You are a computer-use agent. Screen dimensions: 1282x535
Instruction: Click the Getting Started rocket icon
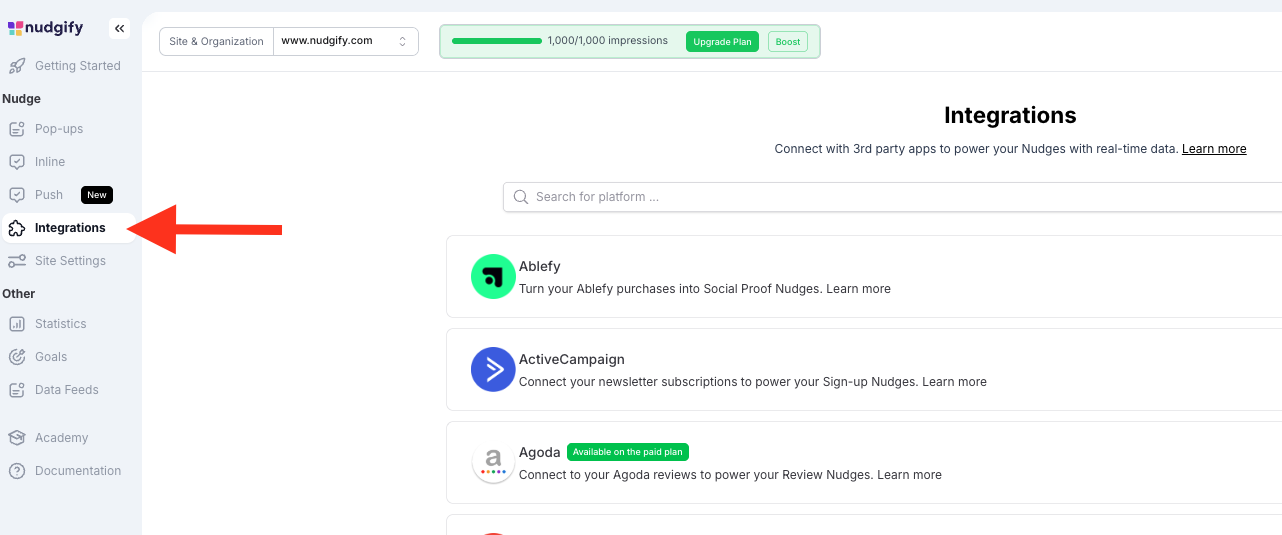coord(17,66)
